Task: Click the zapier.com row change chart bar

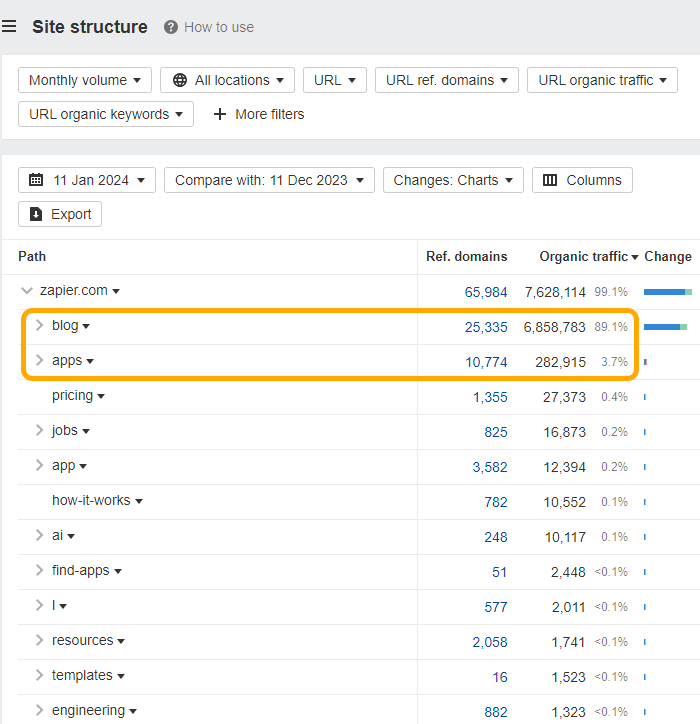Action: tap(668, 292)
